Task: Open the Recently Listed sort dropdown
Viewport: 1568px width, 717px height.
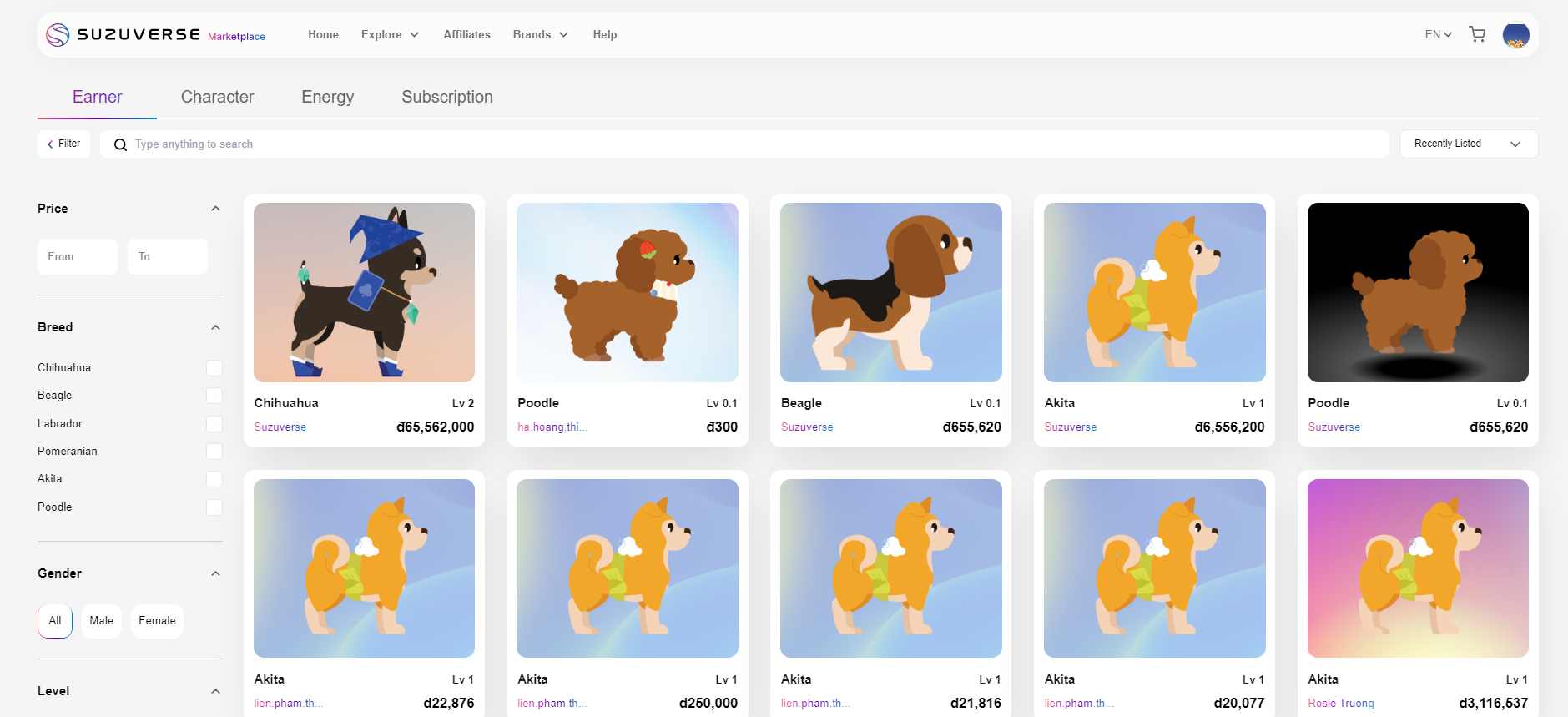Action: pyautogui.click(x=1468, y=144)
